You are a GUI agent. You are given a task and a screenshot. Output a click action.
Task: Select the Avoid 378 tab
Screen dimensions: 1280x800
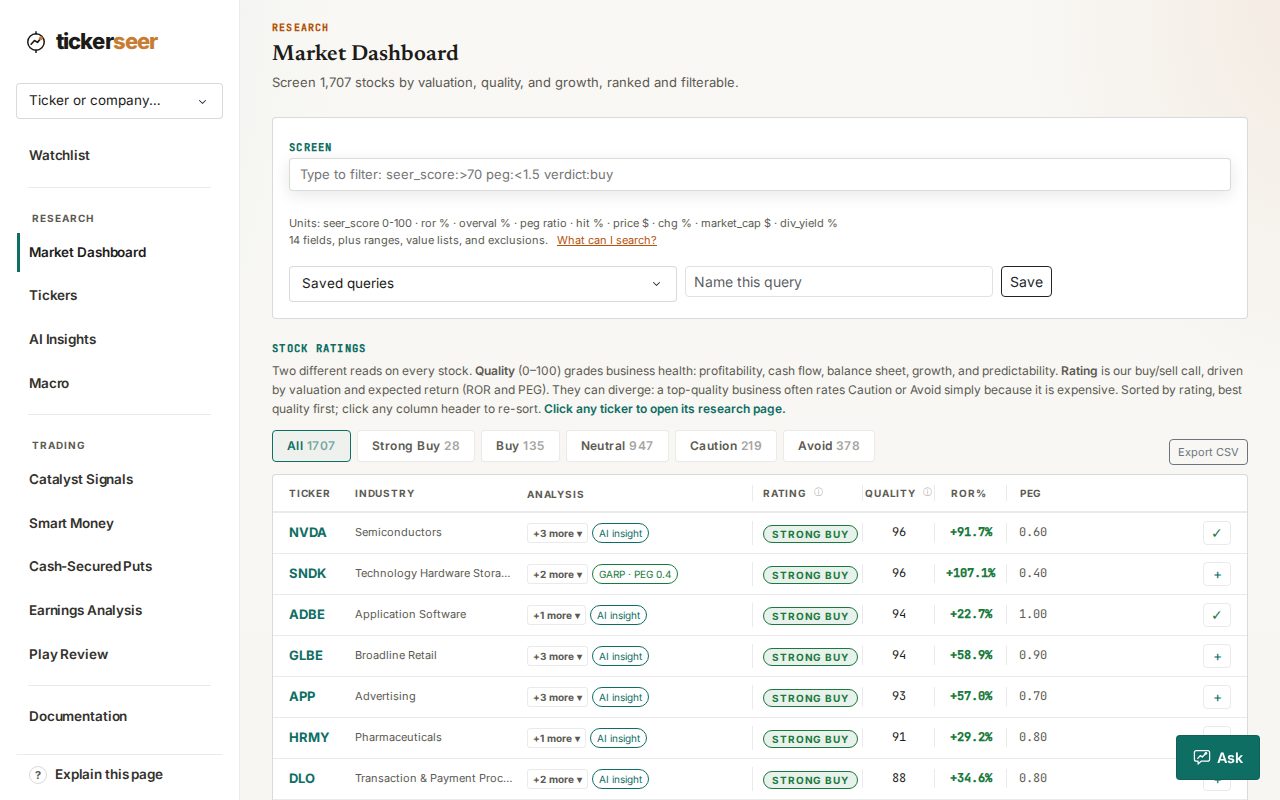click(x=828, y=446)
